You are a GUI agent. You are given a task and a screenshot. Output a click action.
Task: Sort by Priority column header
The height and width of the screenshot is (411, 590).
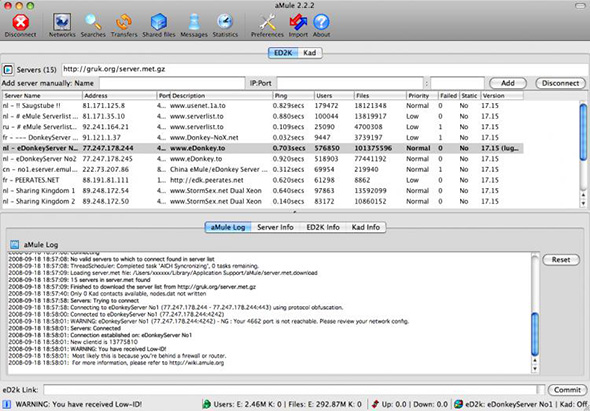422,96
